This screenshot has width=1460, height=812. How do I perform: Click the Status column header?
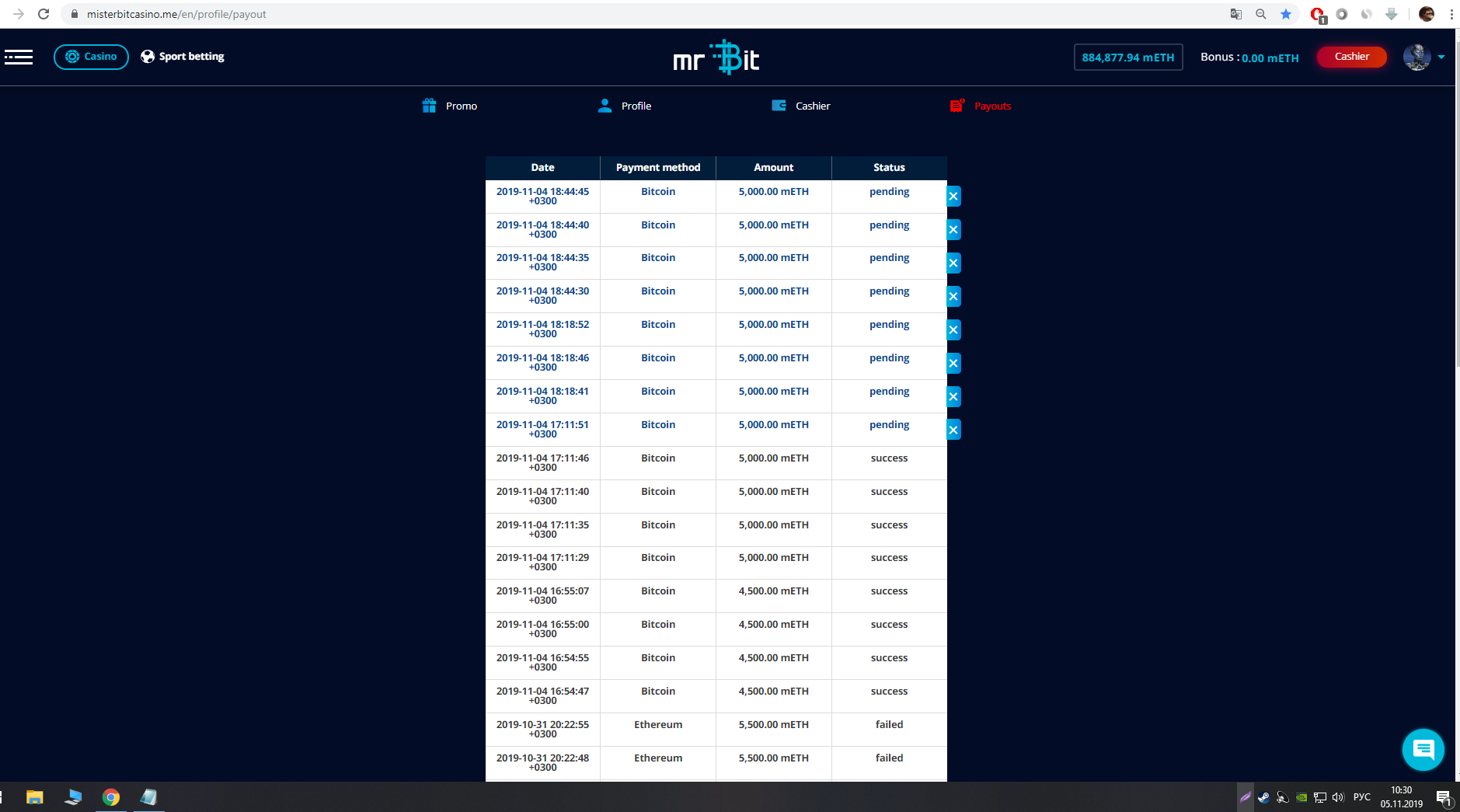tap(889, 167)
